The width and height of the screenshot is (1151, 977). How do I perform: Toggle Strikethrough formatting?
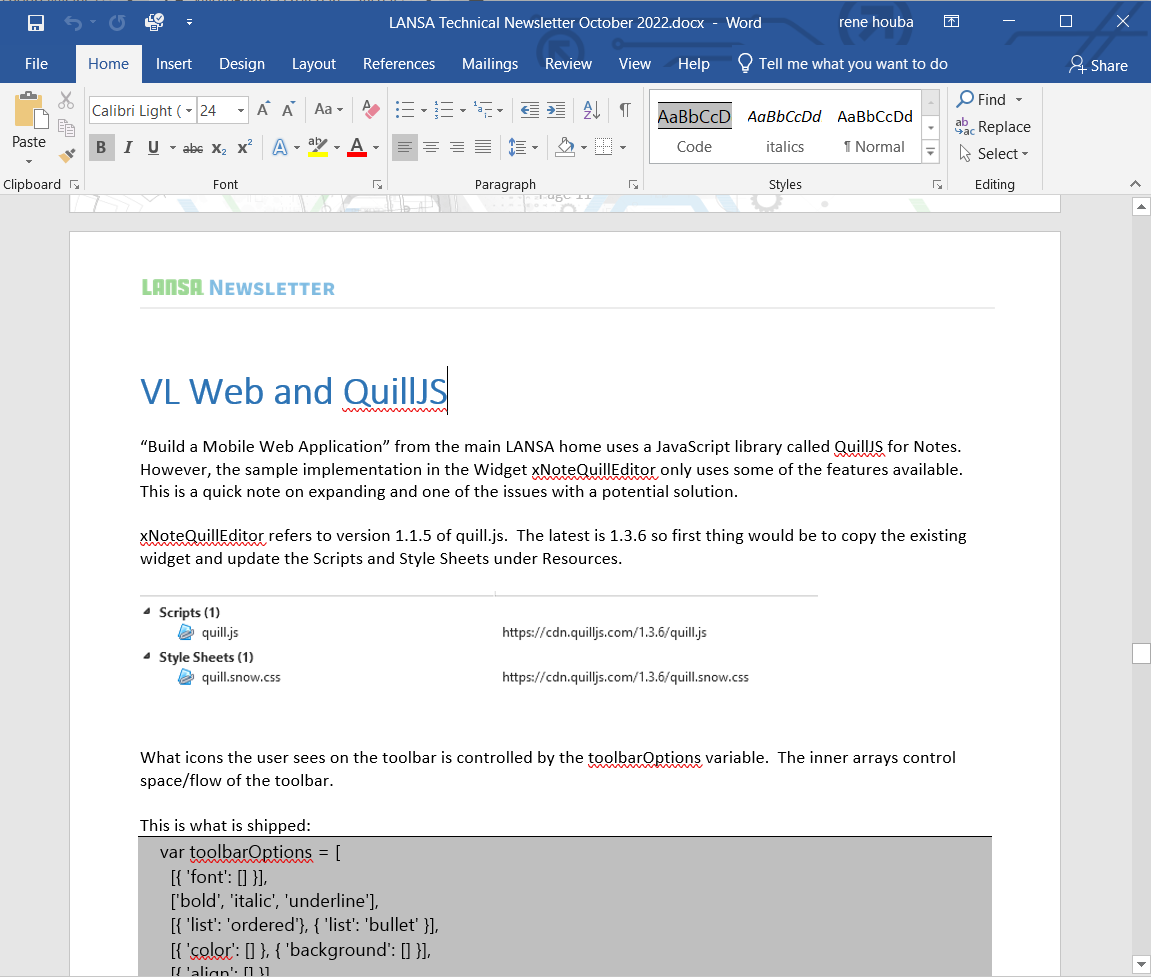coord(193,148)
